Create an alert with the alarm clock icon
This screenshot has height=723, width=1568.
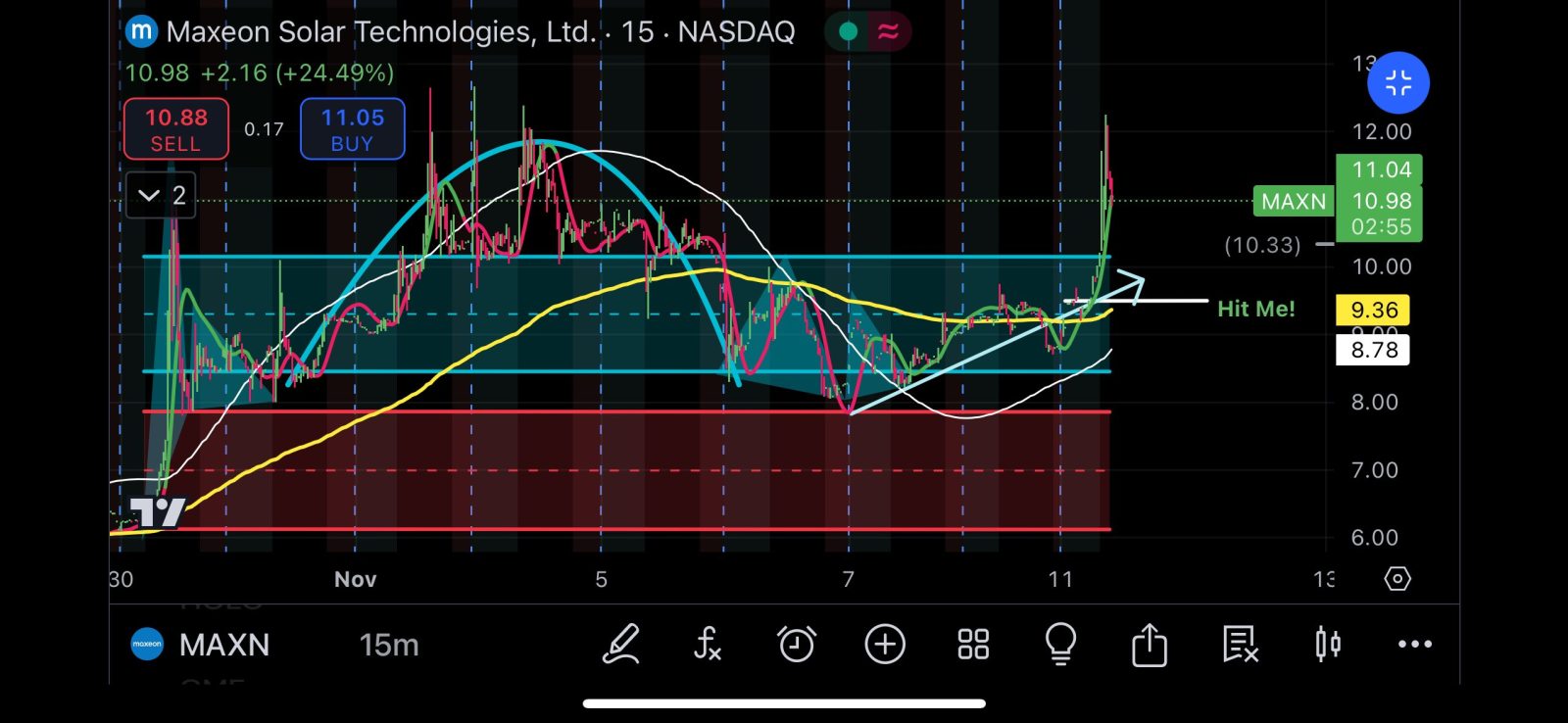(797, 645)
